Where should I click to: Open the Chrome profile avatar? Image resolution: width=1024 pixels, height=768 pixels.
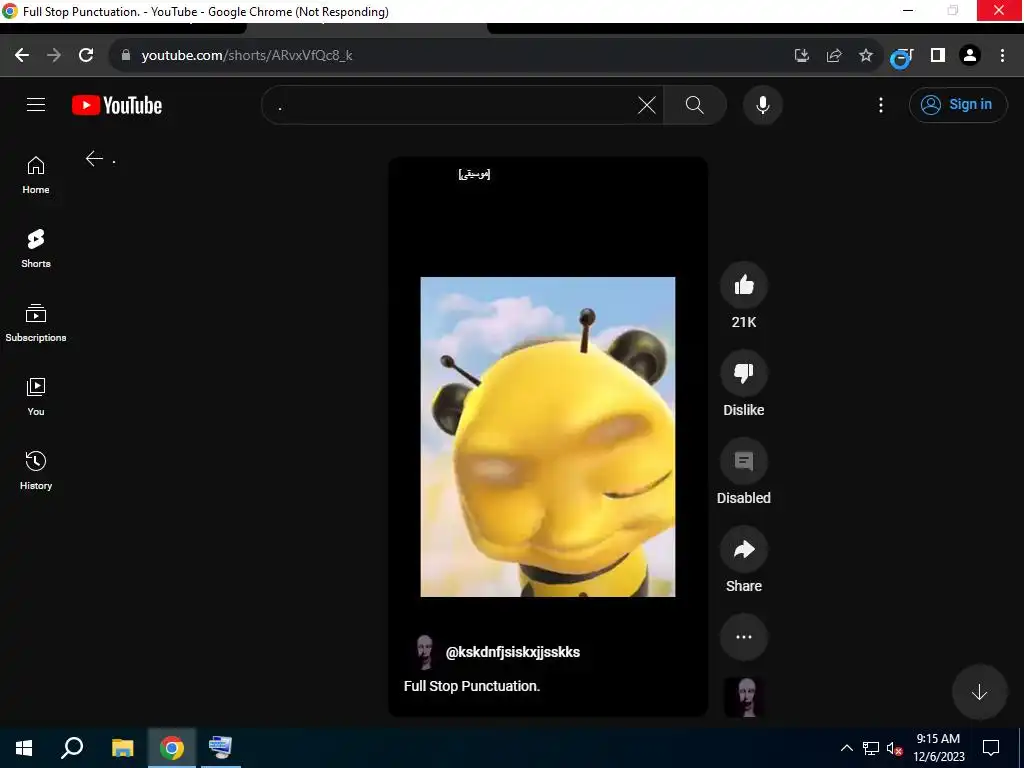coord(970,56)
